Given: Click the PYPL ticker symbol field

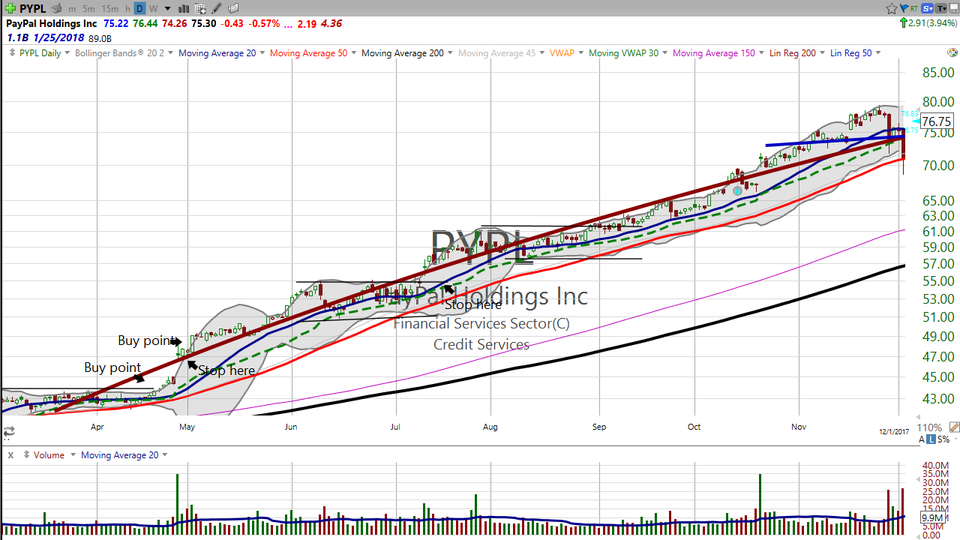Looking at the screenshot, I should pyautogui.click(x=33, y=9).
